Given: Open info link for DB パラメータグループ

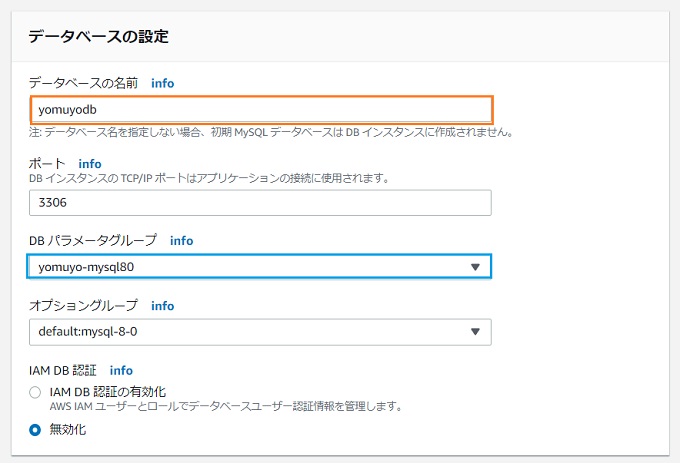Looking at the screenshot, I should click(181, 241).
